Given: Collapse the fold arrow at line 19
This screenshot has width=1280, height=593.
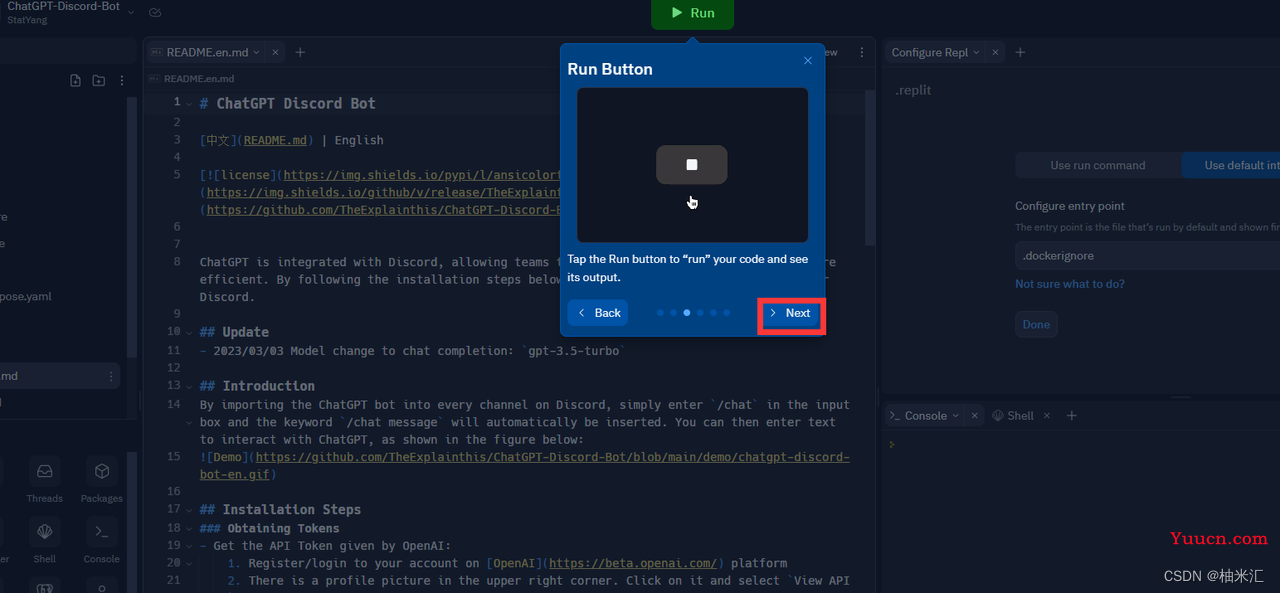Looking at the screenshot, I should point(190,546).
